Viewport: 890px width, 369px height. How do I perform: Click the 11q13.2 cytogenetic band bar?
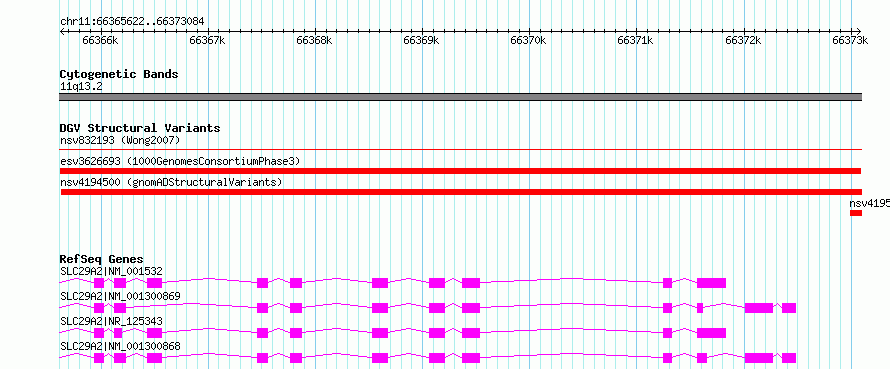coord(461,97)
